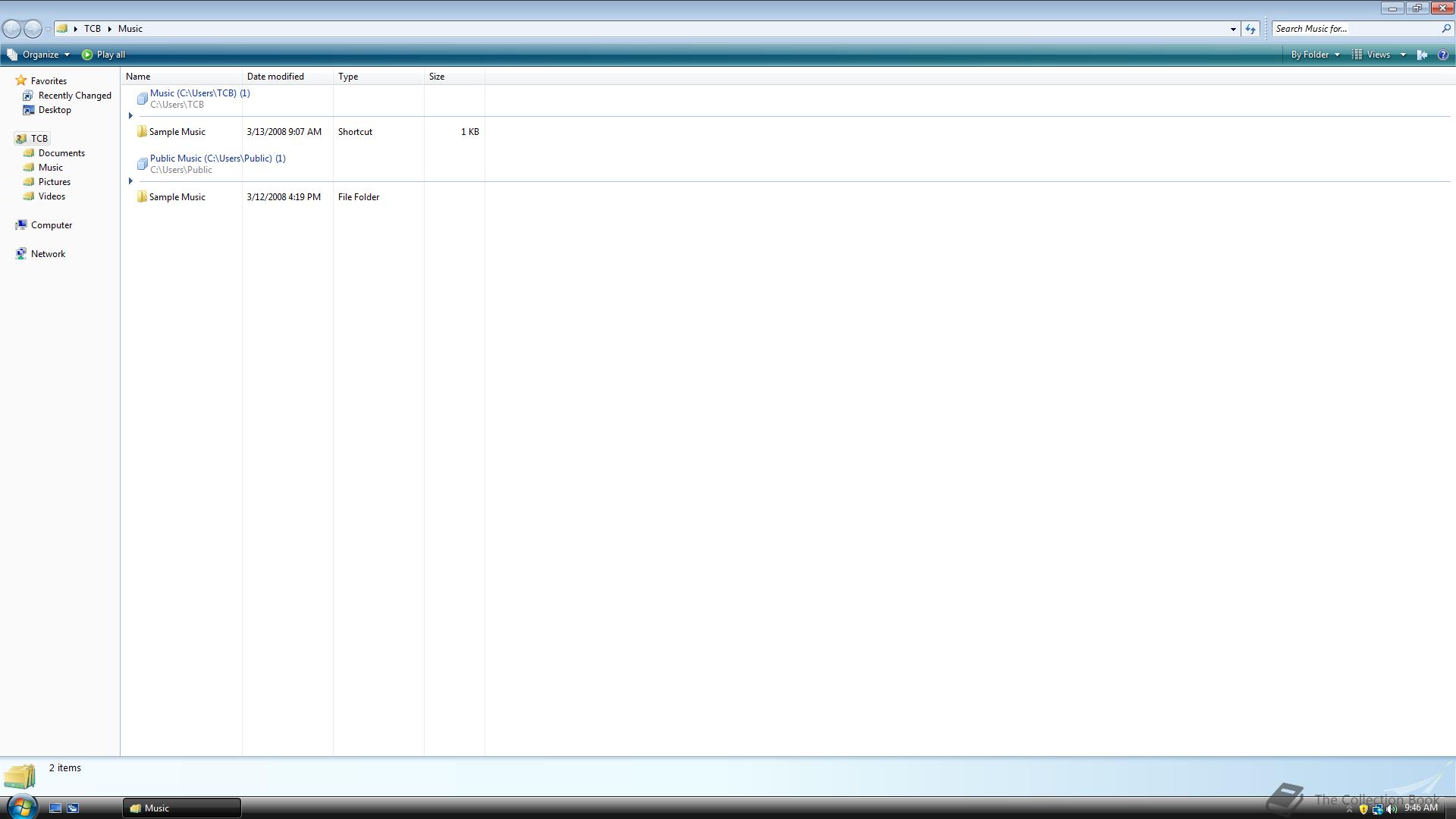Click the Forward navigation arrow button

coord(33,29)
